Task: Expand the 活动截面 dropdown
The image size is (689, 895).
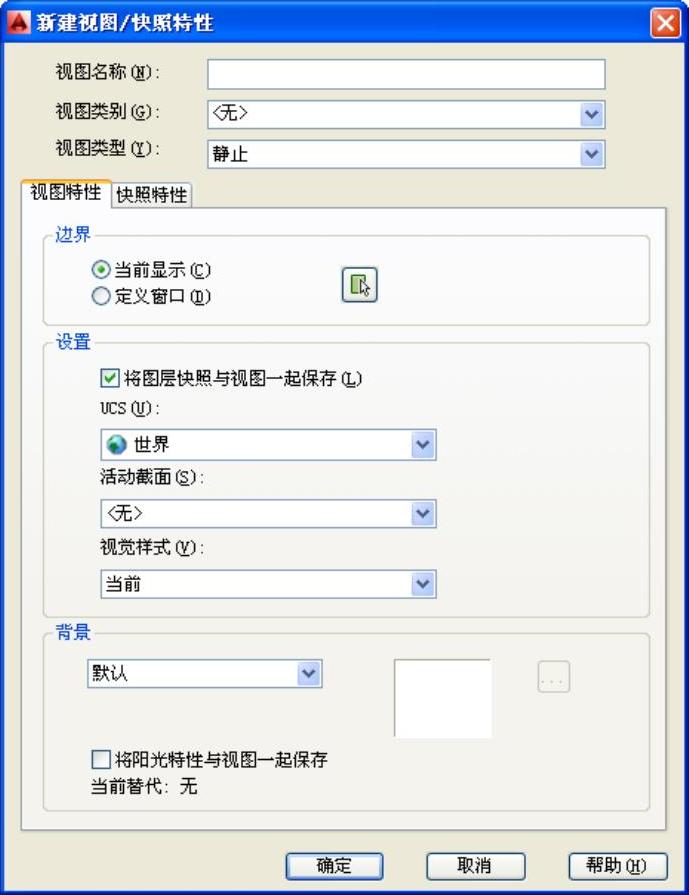Action: (423, 514)
